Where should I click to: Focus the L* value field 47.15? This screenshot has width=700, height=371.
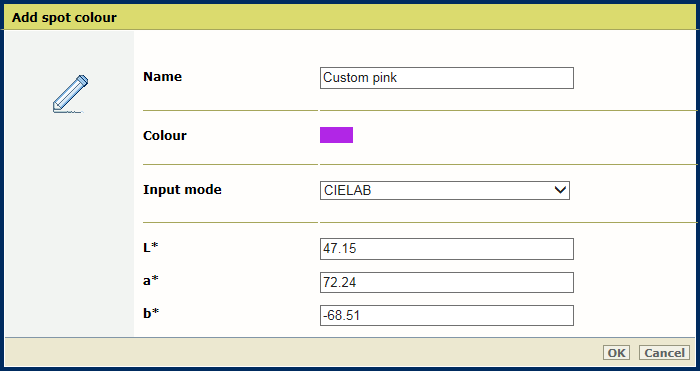coord(446,249)
